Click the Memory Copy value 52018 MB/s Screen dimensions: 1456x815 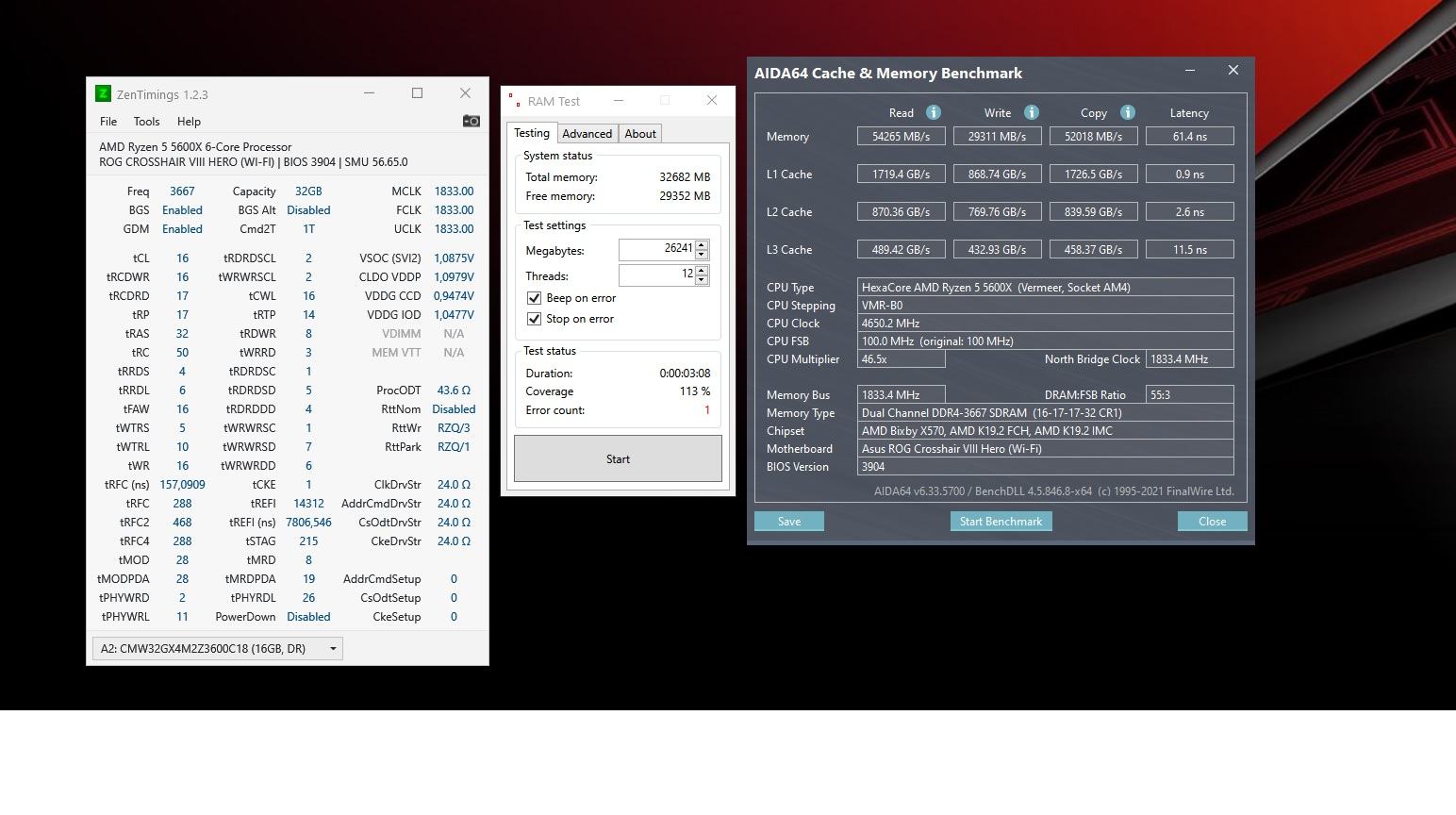tap(1093, 137)
